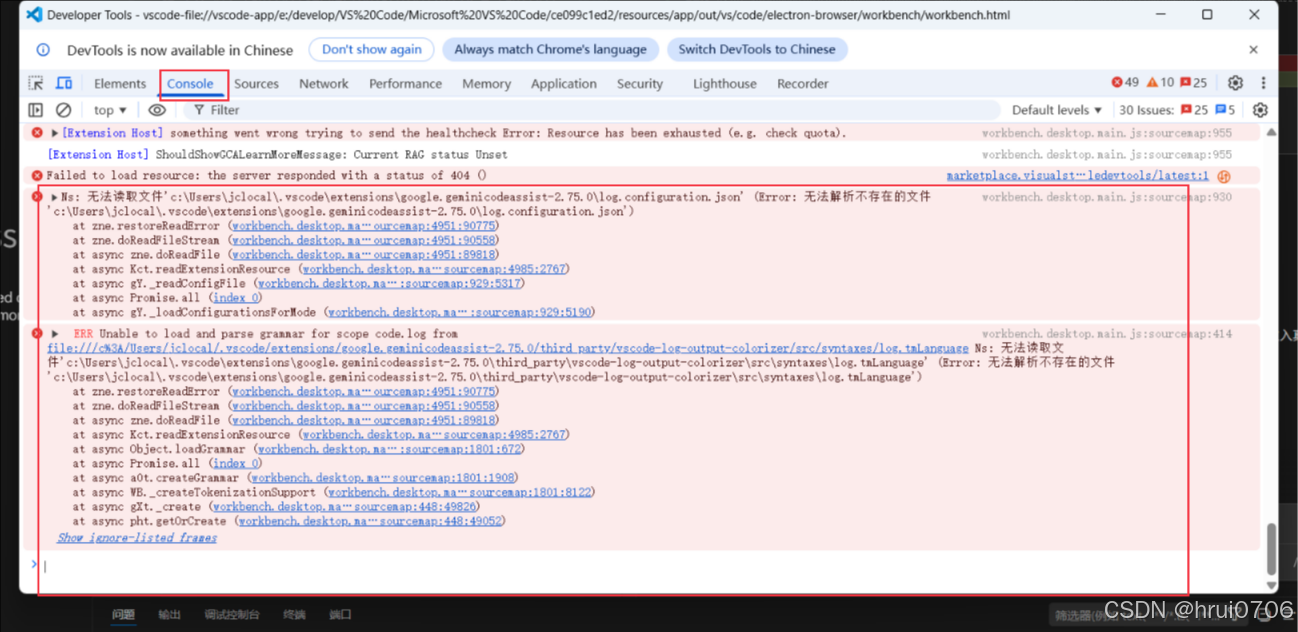The width and height of the screenshot is (1298, 632).
Task: Click the blue 5 issues badge
Action: [1225, 110]
